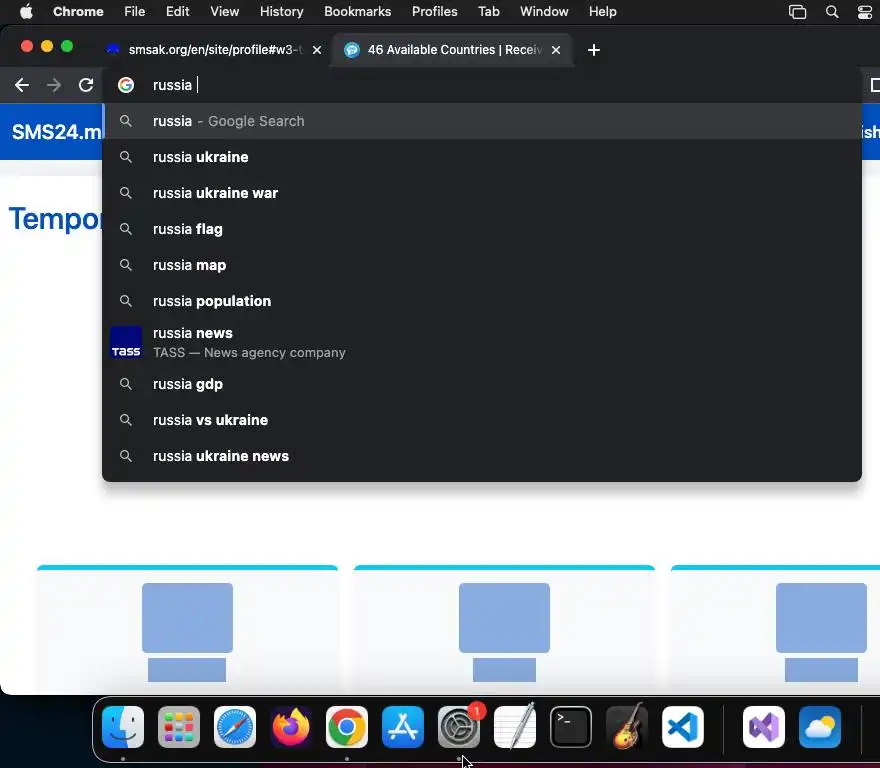Screen dimensions: 880x768
Task: Reload the current page
Action: pos(86,85)
